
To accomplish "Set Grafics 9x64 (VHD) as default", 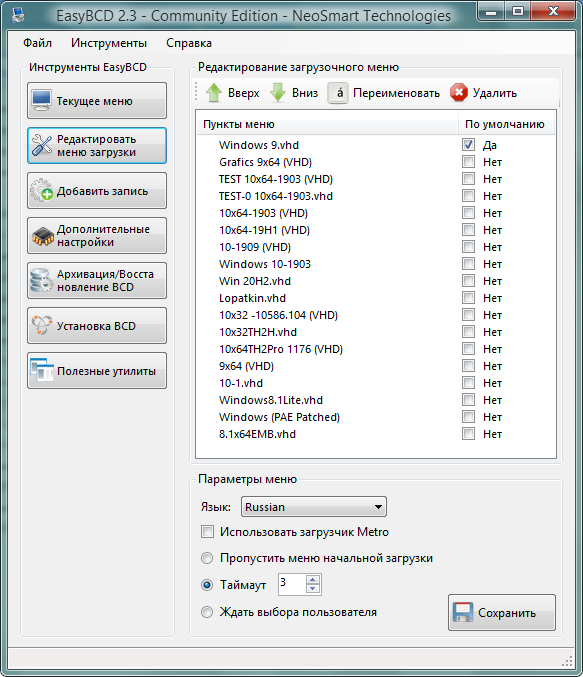I will click(468, 162).
